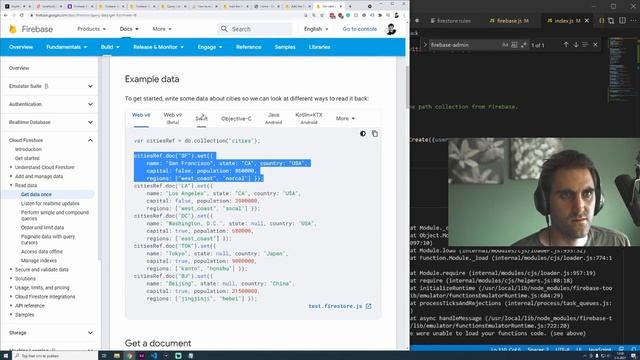
Task: Select the Web v9 (Beta) code tab
Action: [173, 118]
